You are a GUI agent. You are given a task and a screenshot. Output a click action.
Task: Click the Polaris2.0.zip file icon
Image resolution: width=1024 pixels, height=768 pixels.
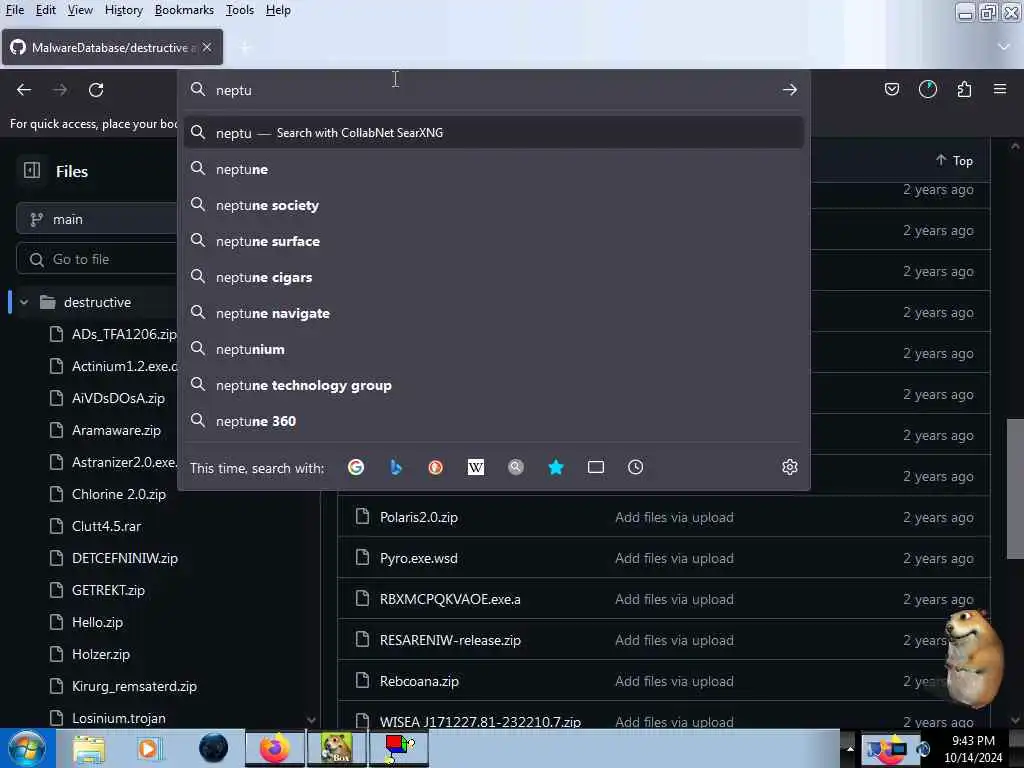362,517
